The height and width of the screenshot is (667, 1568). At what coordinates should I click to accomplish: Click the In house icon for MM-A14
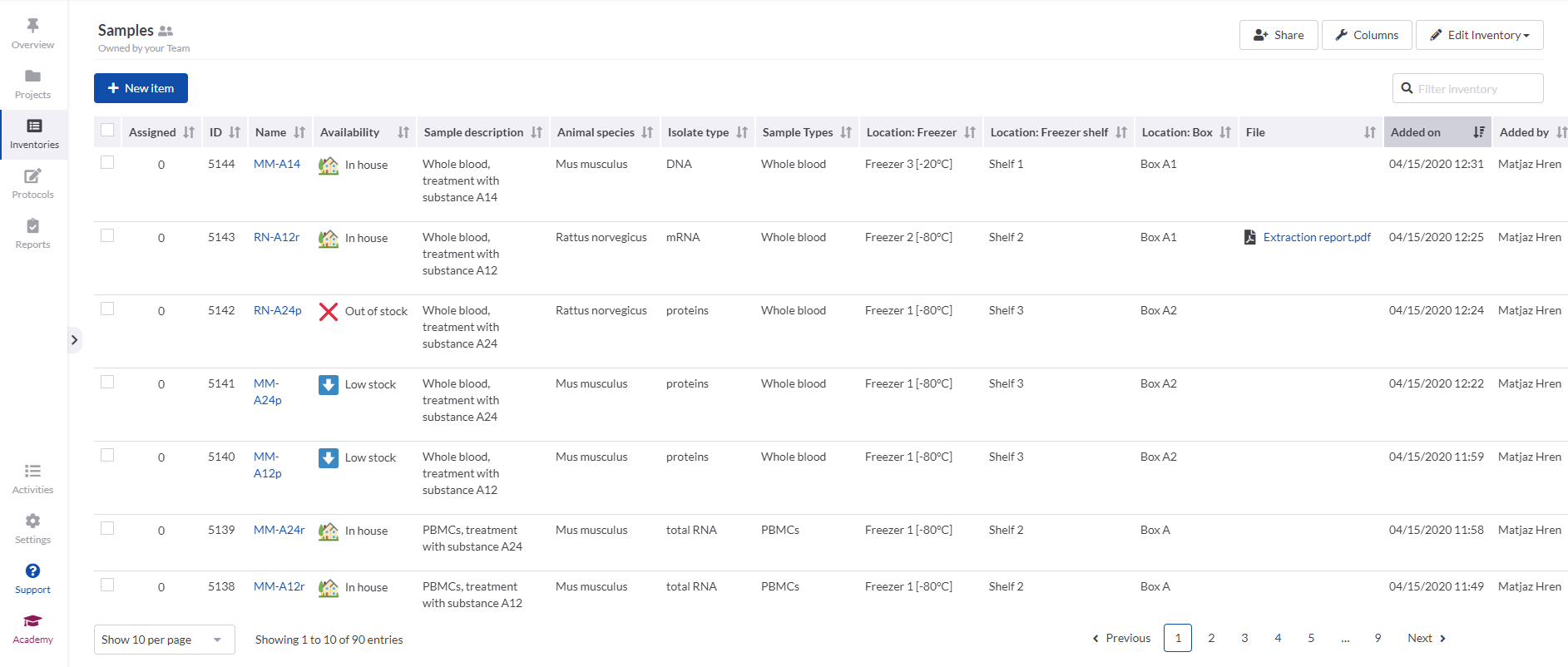tap(329, 166)
